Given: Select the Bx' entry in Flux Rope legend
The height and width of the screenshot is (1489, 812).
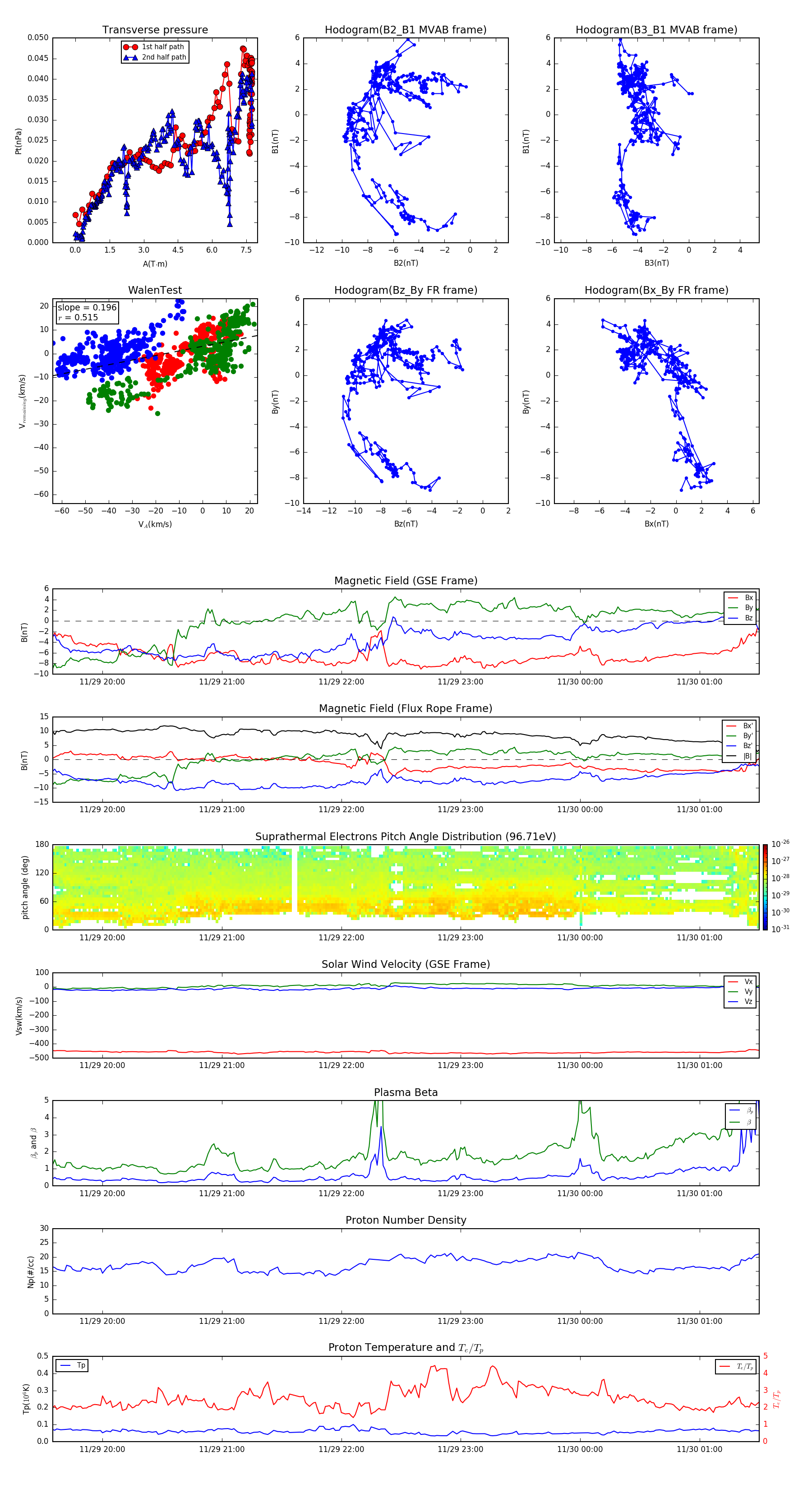Looking at the screenshot, I should tap(740, 726).
